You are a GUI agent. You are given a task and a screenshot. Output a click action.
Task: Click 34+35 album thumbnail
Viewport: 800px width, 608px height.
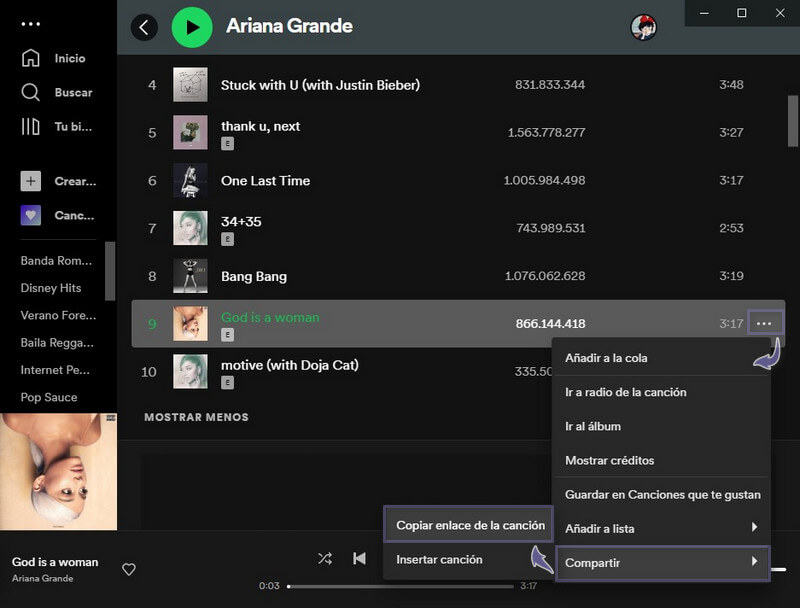pos(190,228)
